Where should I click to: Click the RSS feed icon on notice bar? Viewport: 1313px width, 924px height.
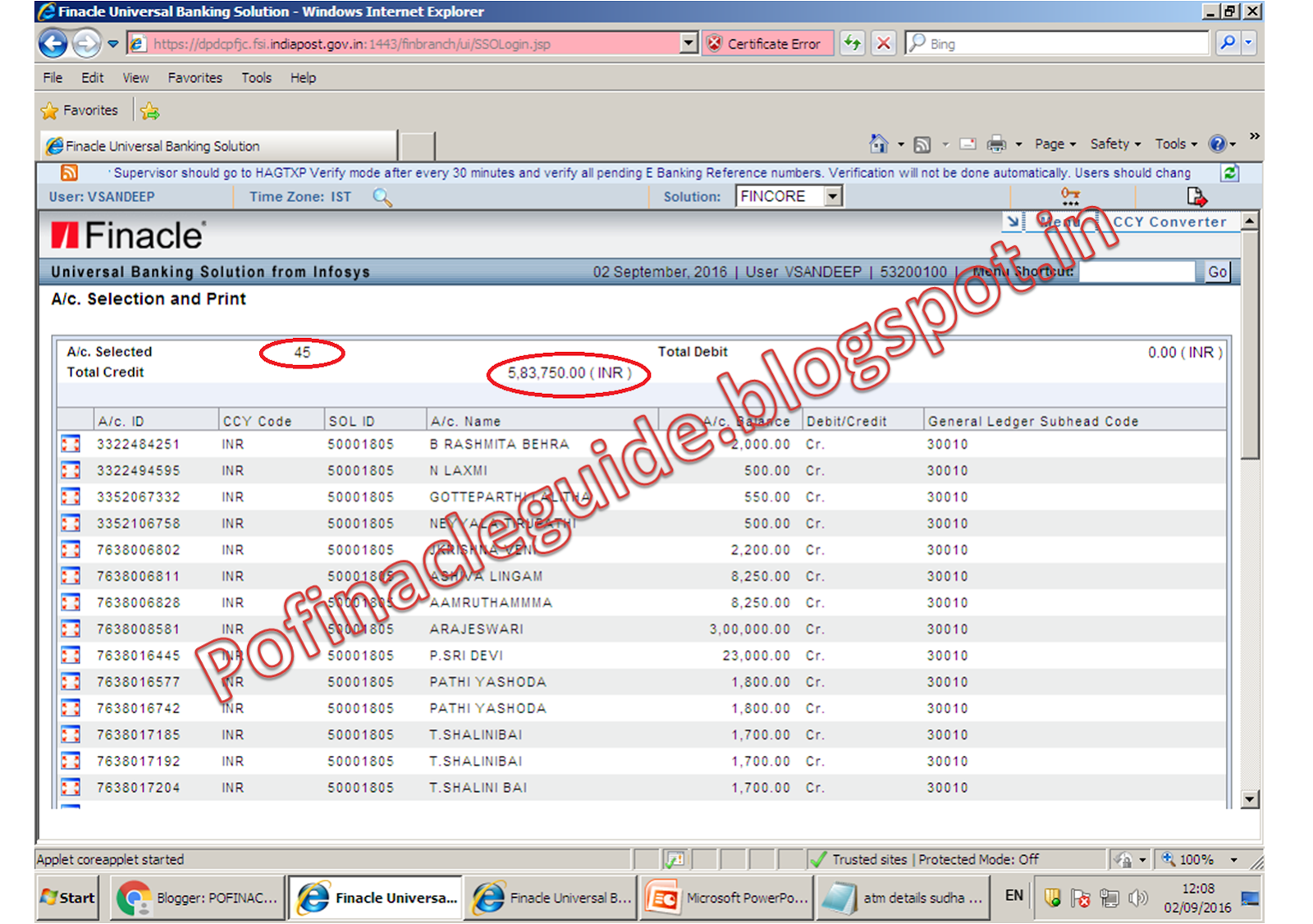(69, 172)
